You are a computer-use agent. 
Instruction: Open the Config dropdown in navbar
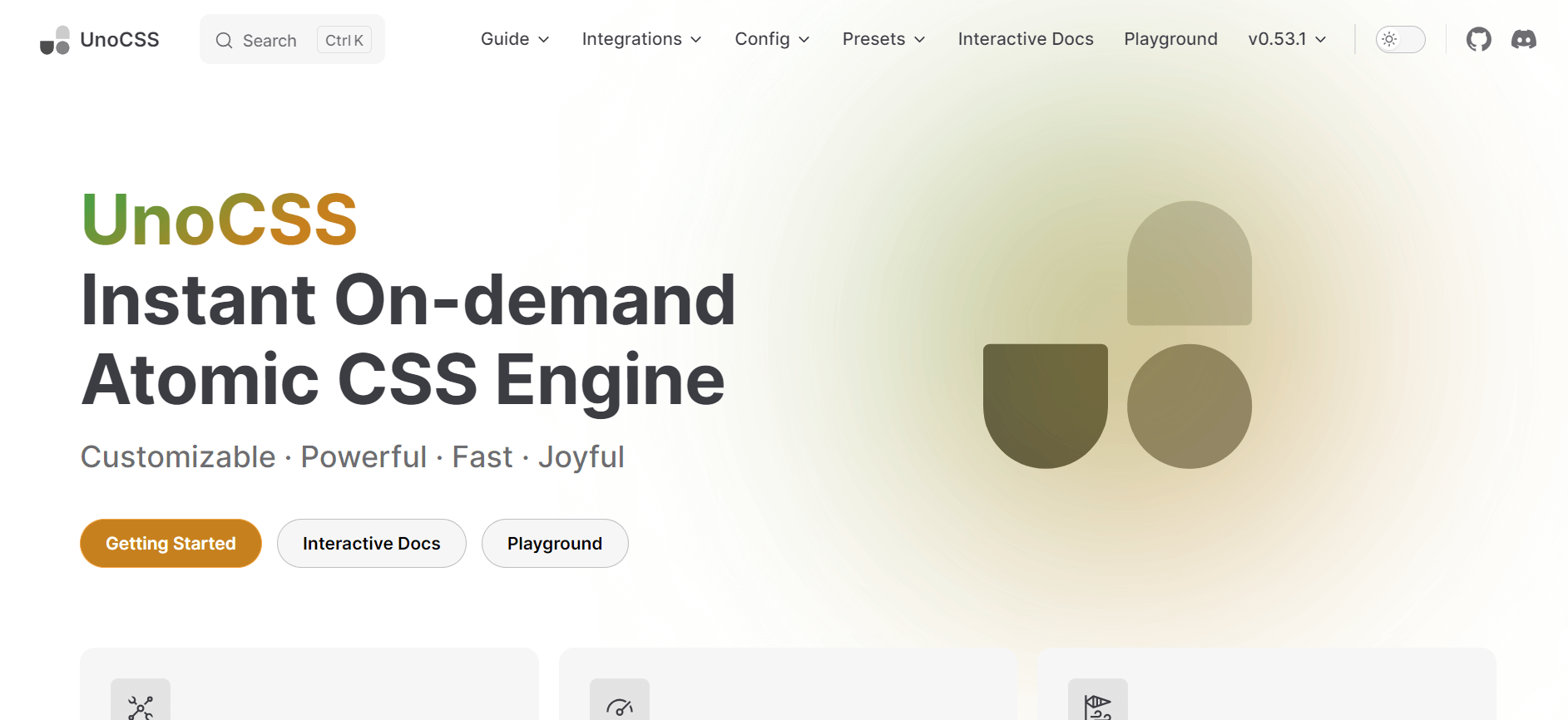click(771, 39)
